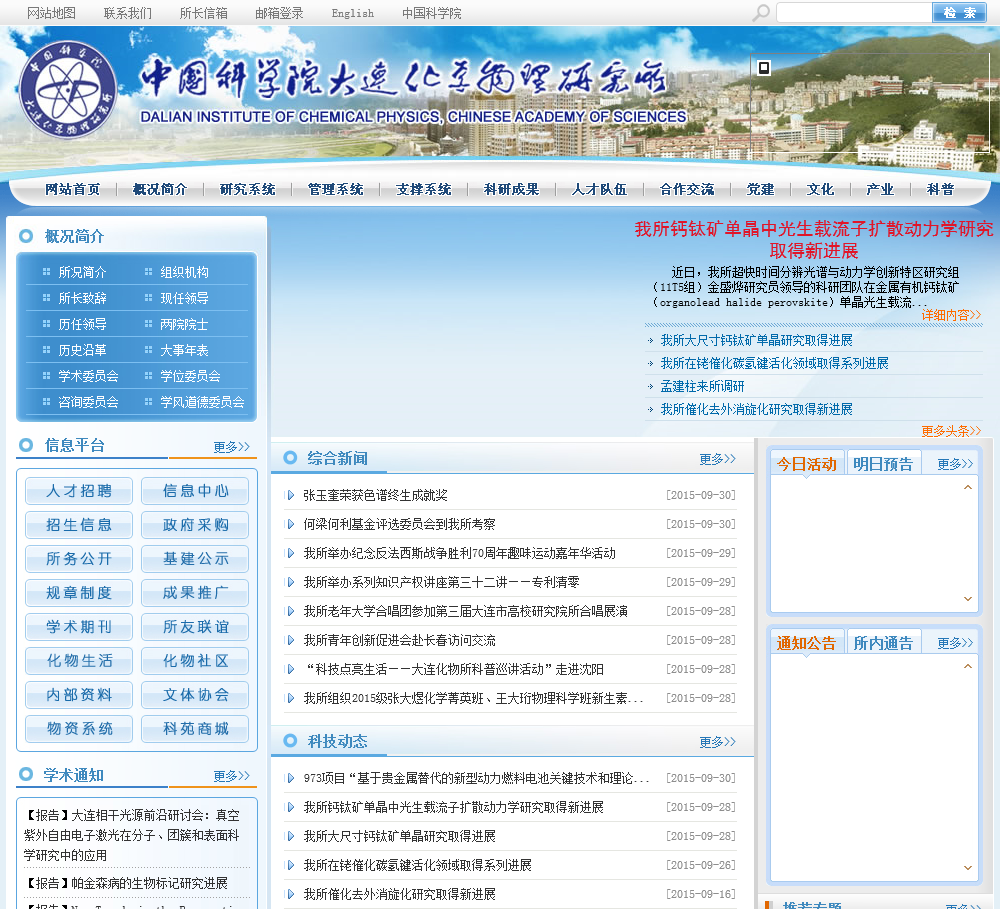Click the 科苑商城 button

(x=195, y=729)
